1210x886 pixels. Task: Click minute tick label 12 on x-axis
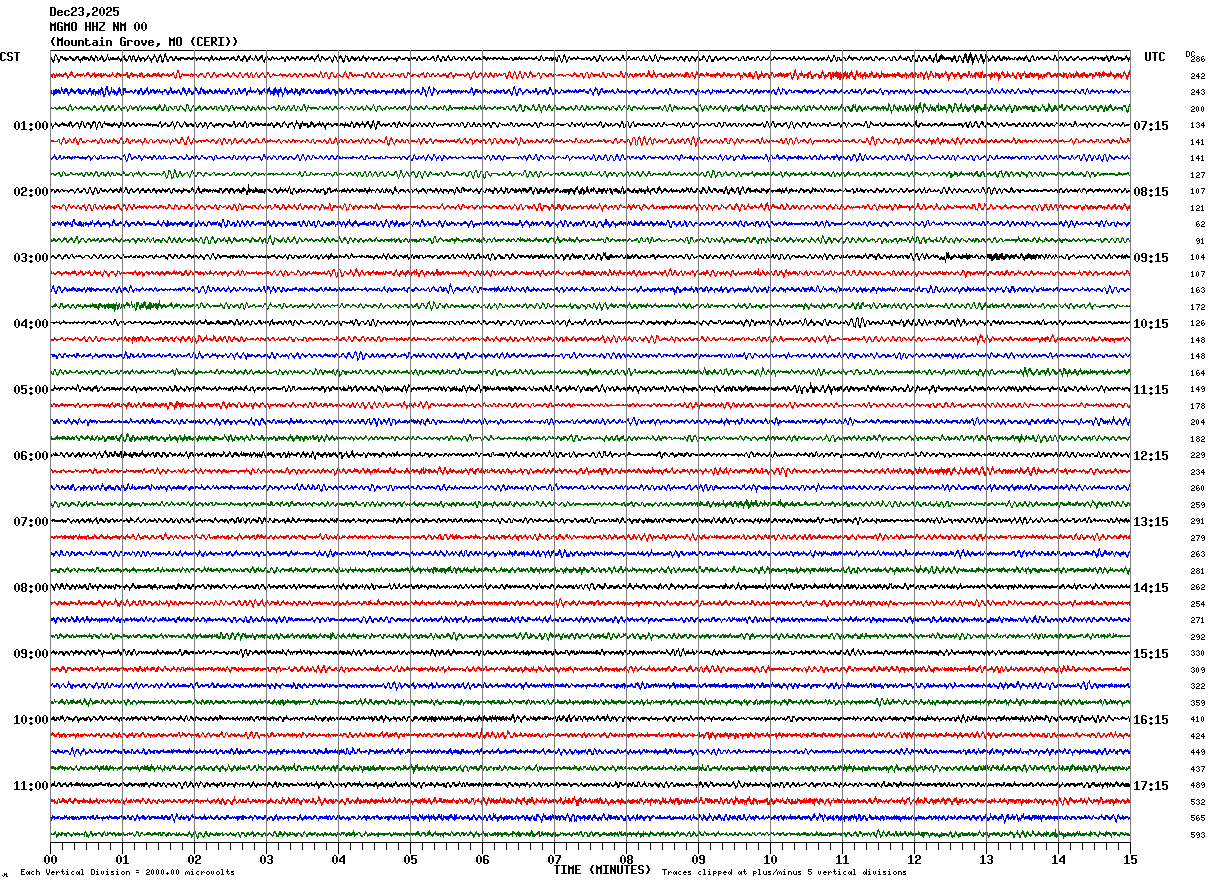click(914, 859)
